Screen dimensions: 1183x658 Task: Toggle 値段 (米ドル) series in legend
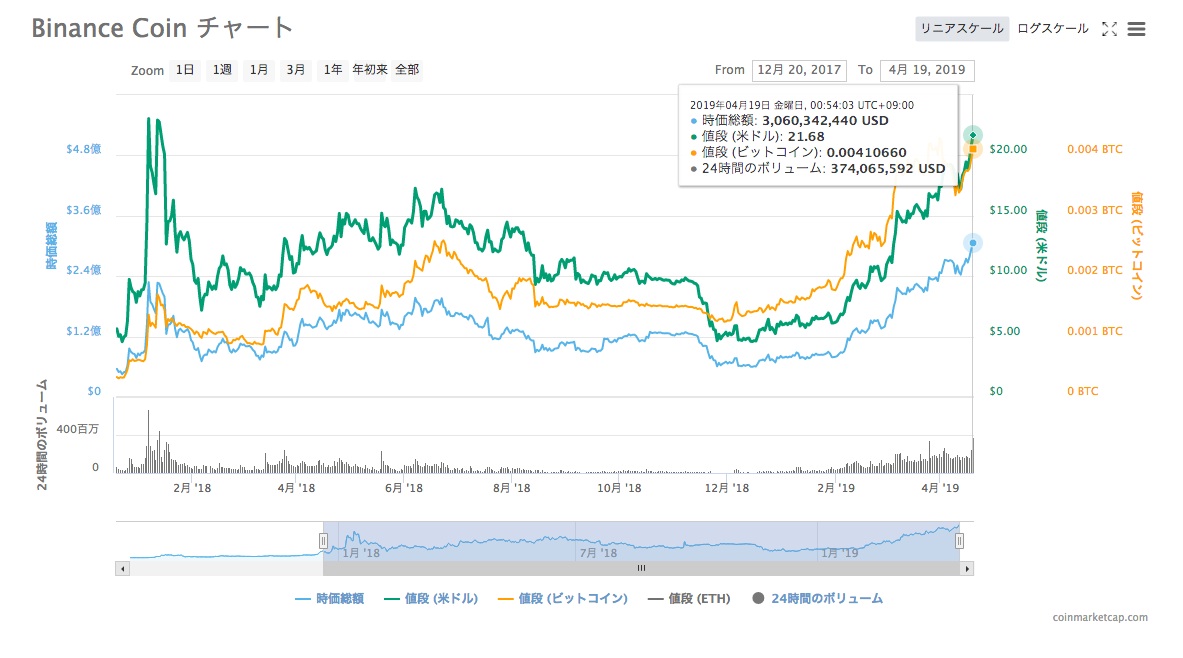[x=431, y=598]
